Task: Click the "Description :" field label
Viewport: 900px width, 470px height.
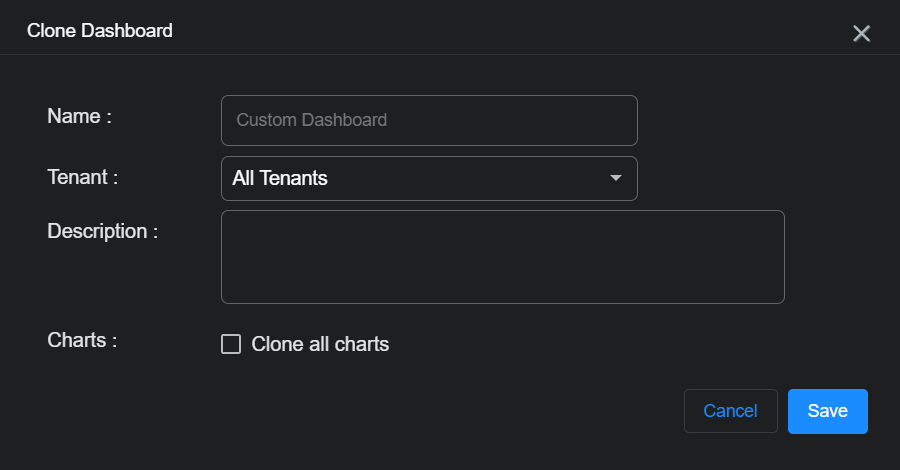Action: pos(103,231)
